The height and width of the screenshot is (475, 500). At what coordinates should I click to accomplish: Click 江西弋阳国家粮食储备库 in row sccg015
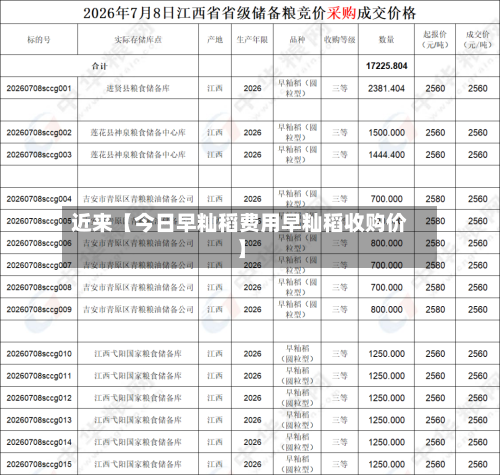[x=138, y=464]
